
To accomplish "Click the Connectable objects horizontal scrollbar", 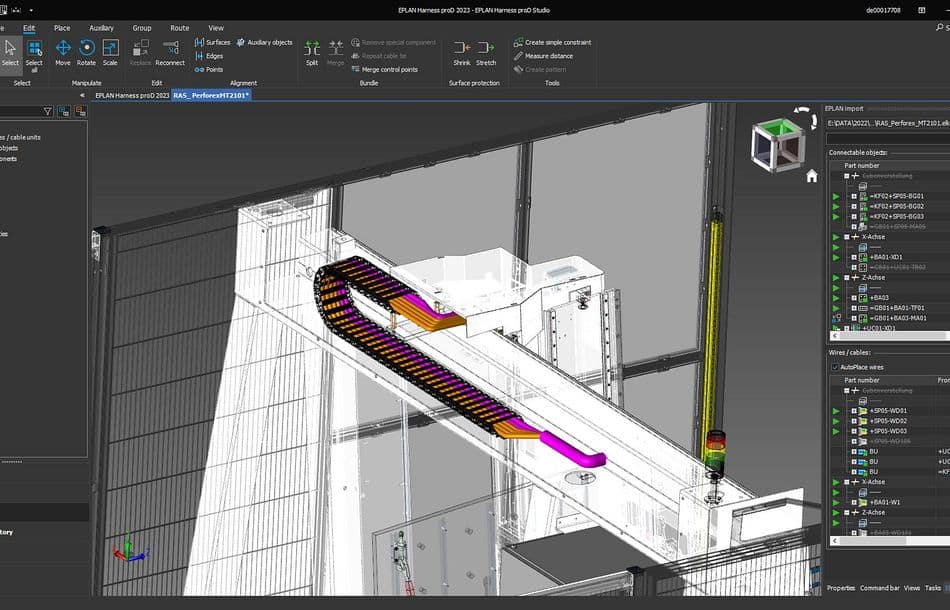I will (889, 335).
